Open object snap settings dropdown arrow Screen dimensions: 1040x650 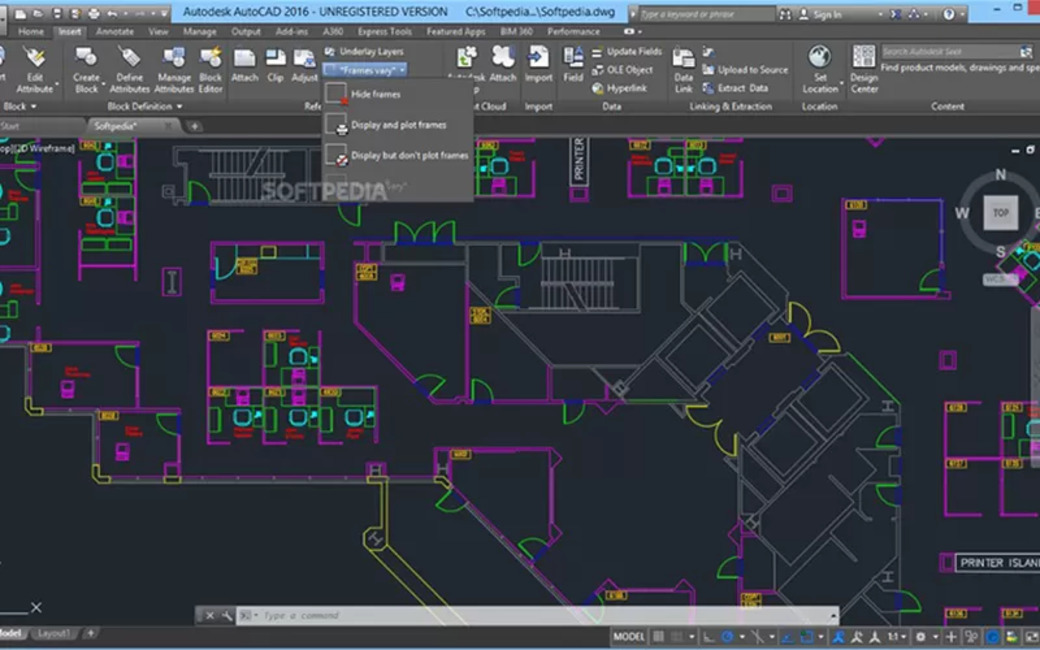click(x=821, y=637)
